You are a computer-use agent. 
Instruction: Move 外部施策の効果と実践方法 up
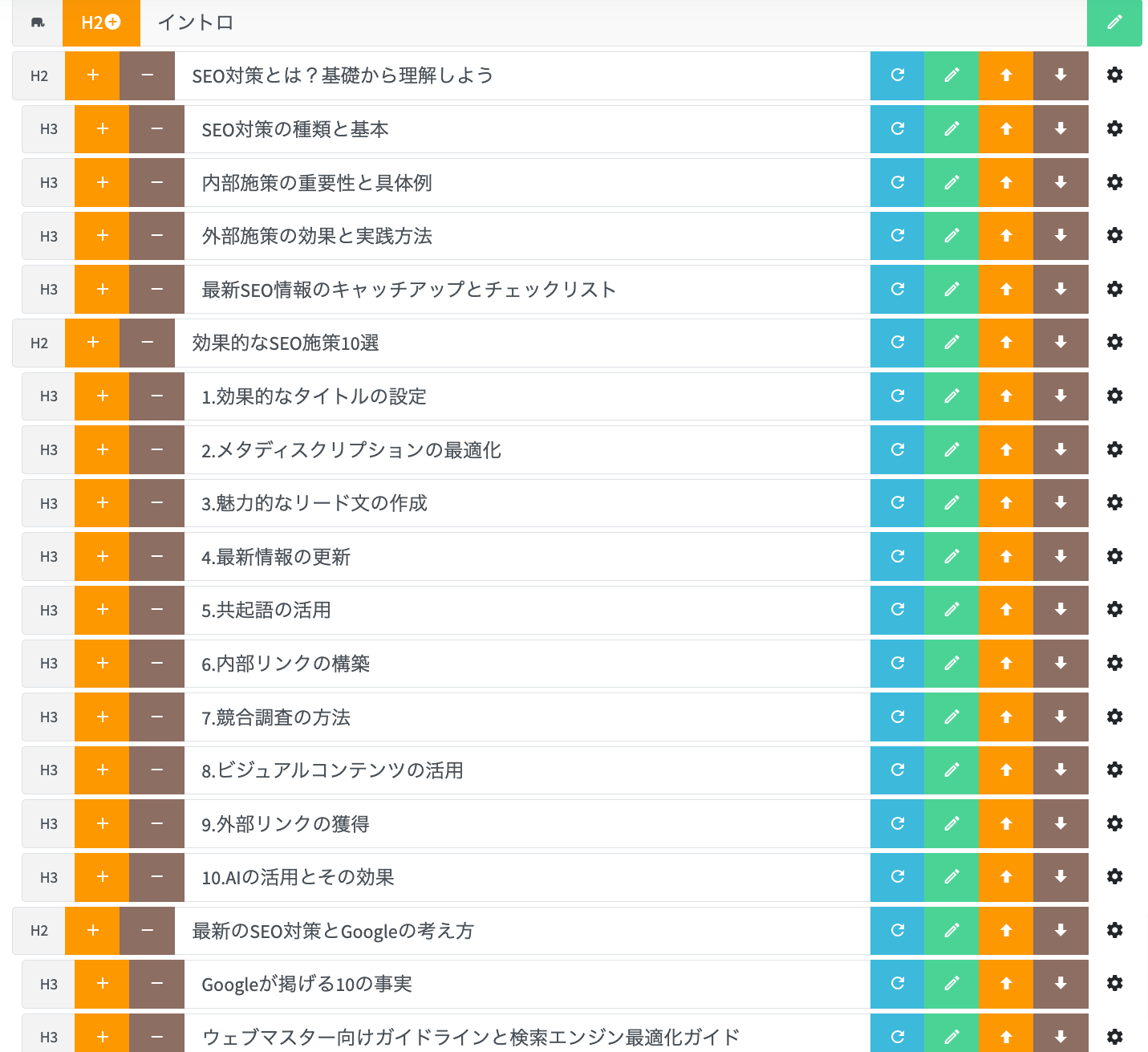click(1006, 236)
